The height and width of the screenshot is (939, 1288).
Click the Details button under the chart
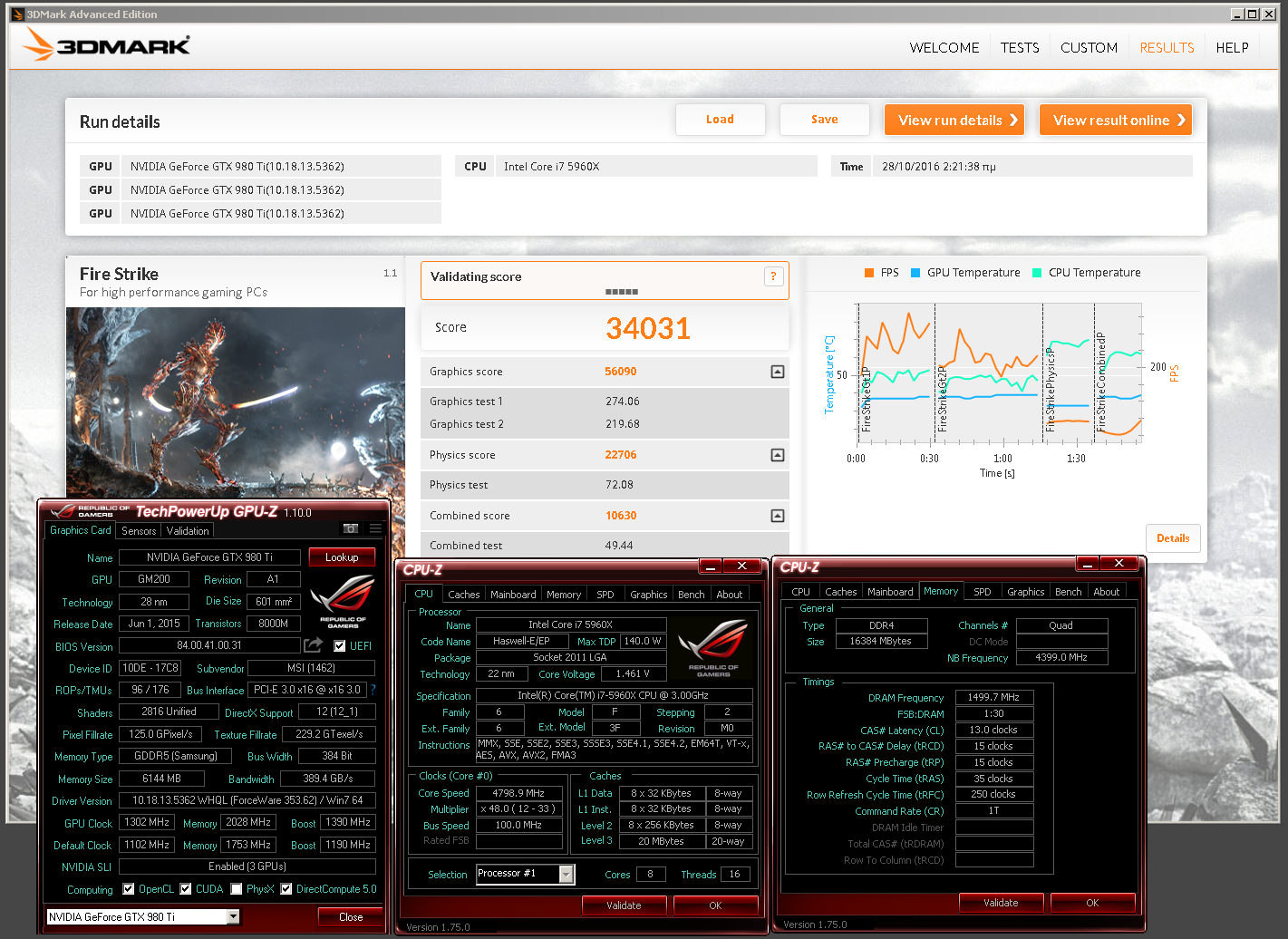point(1173,538)
